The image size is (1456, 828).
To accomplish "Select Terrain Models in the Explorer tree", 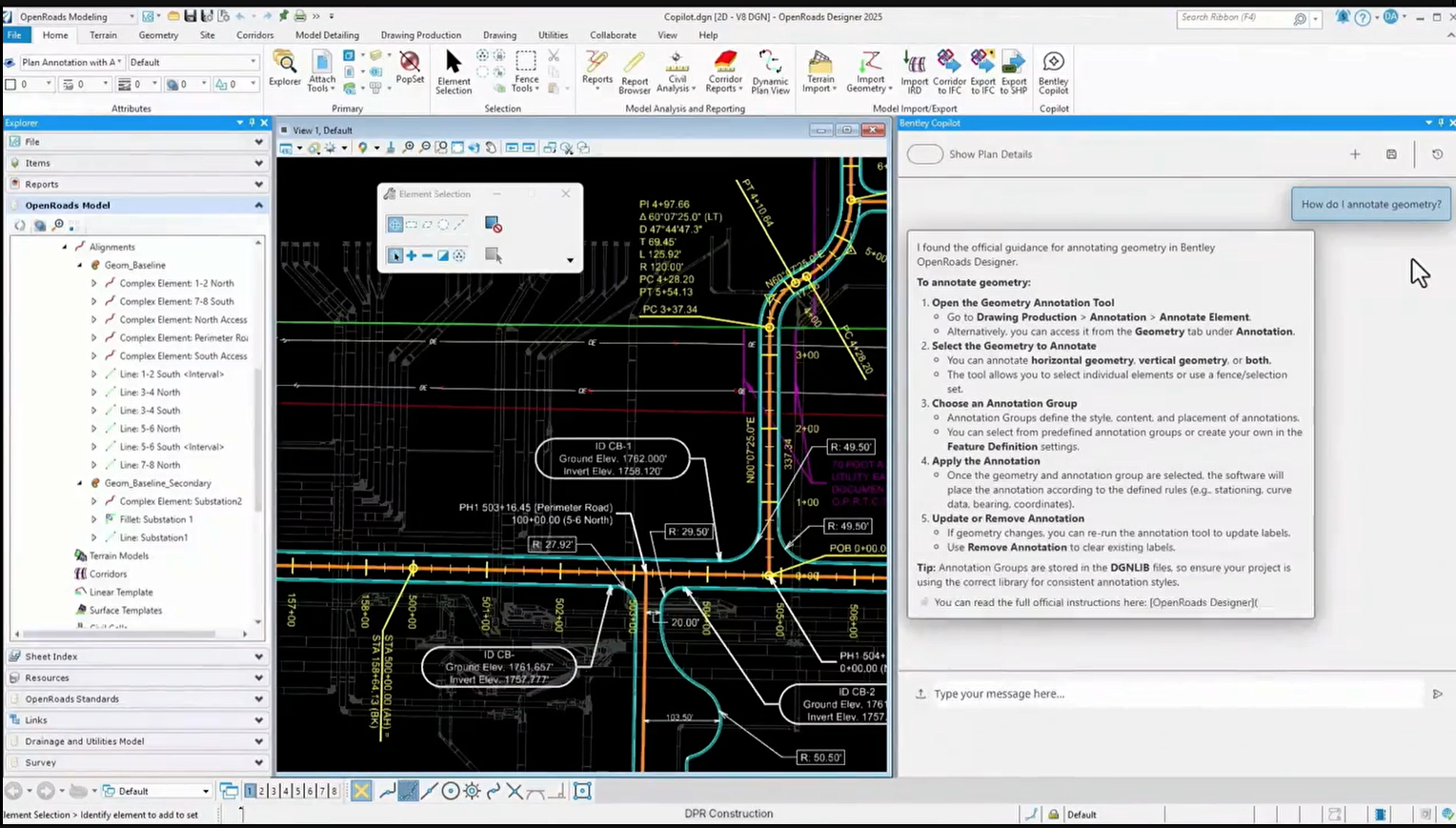I will 119,555.
